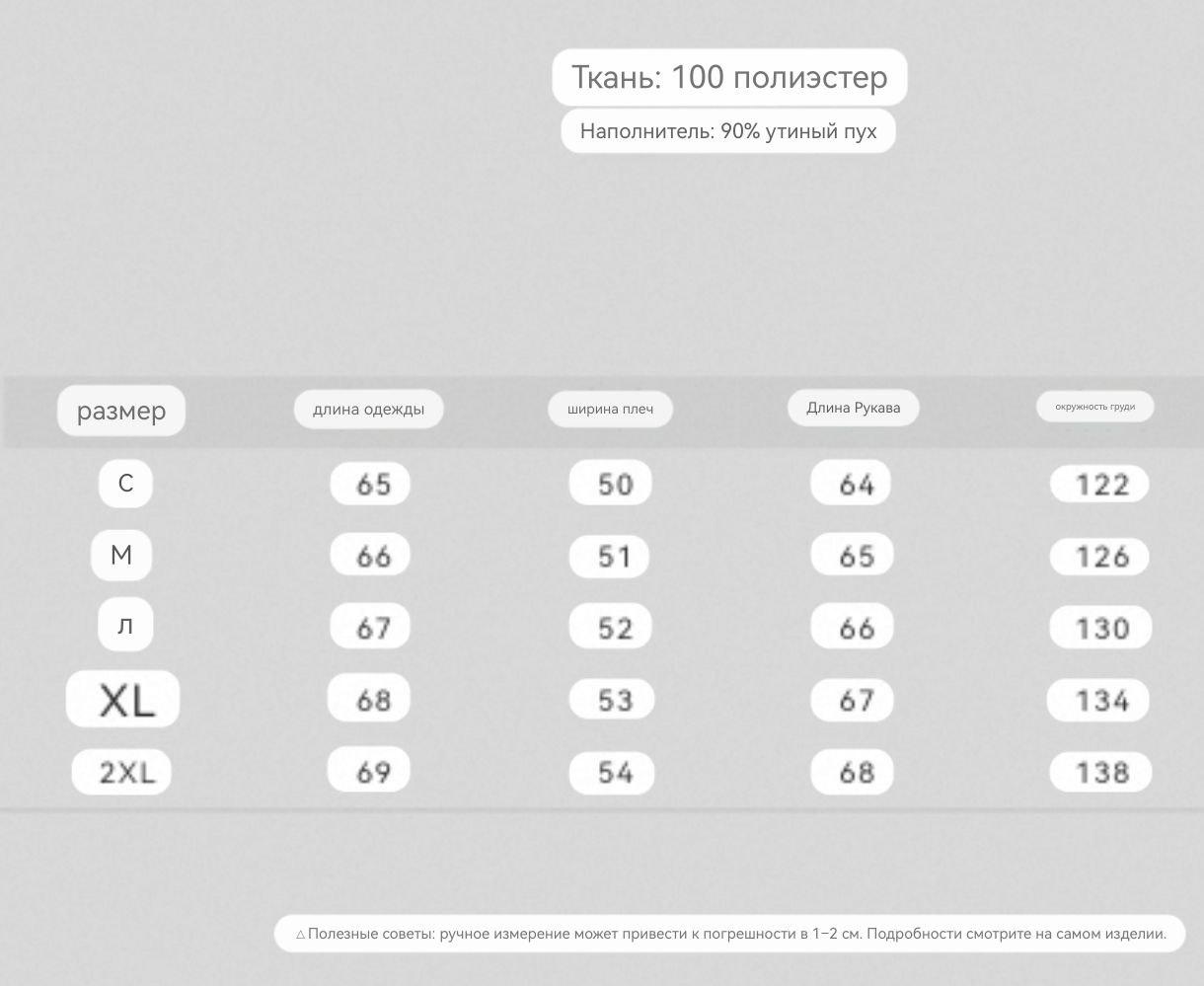
Task: Click the ширина плеч column header
Action: (x=611, y=409)
